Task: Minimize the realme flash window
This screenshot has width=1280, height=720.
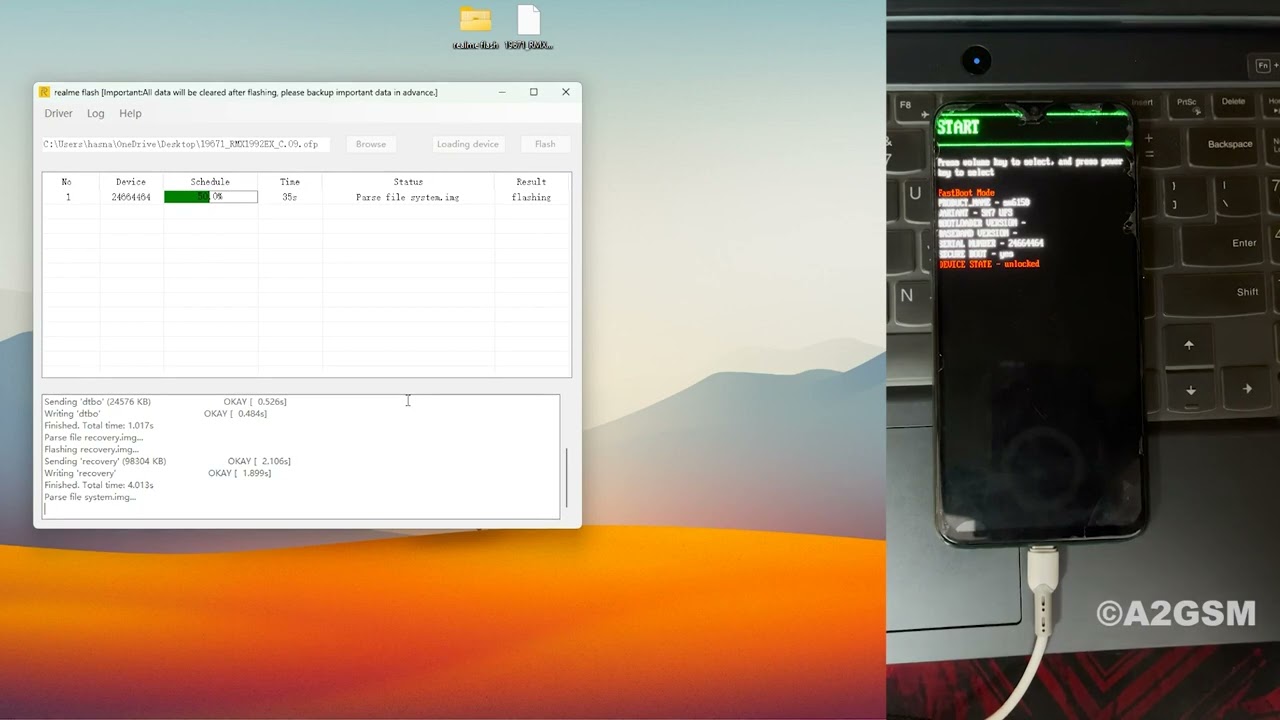Action: pyautogui.click(x=502, y=92)
